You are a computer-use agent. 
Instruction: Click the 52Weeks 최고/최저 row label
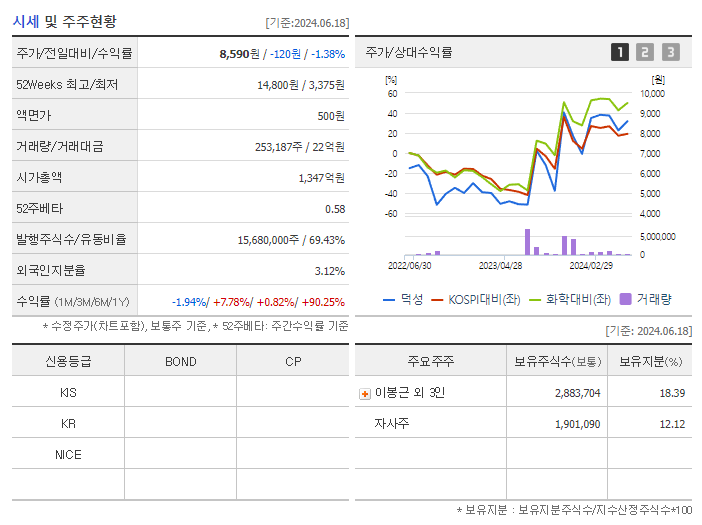67,85
